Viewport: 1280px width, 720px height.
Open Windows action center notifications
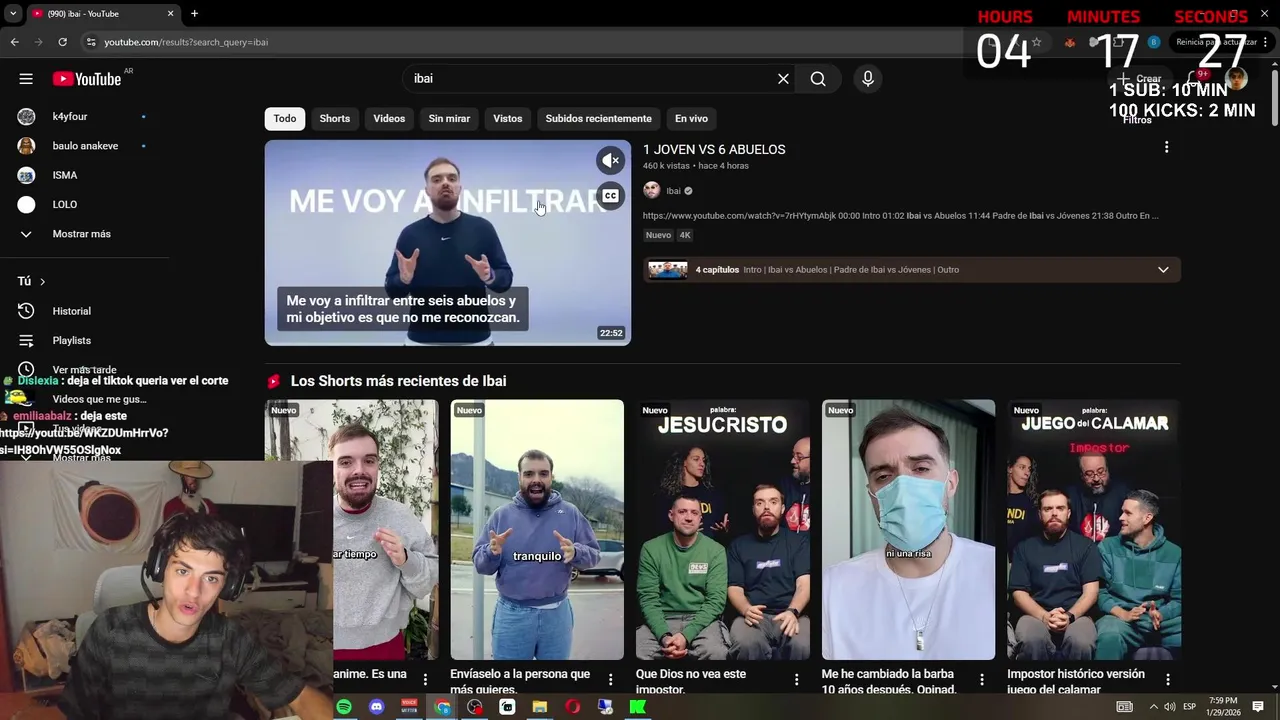(1258, 707)
